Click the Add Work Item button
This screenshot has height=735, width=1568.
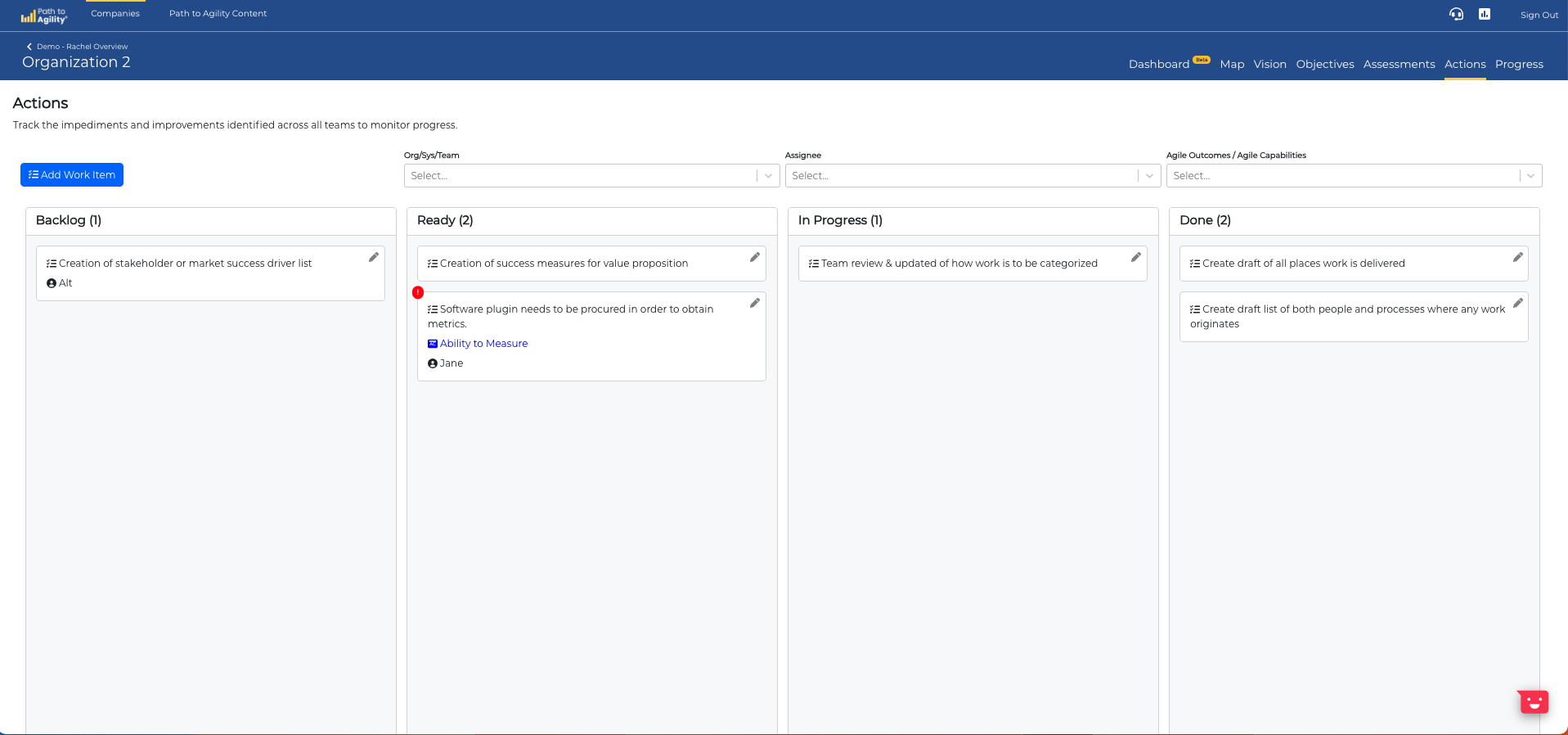72,175
